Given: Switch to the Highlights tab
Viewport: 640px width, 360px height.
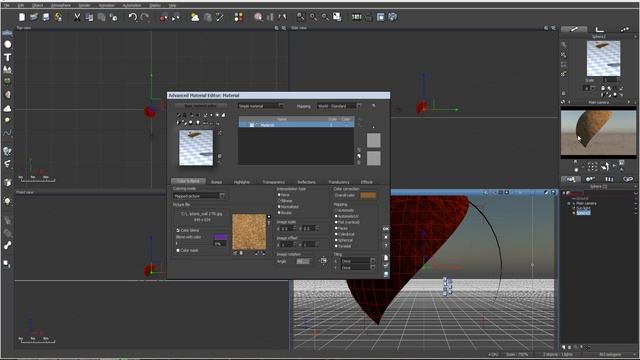Looking at the screenshot, I should (242, 182).
